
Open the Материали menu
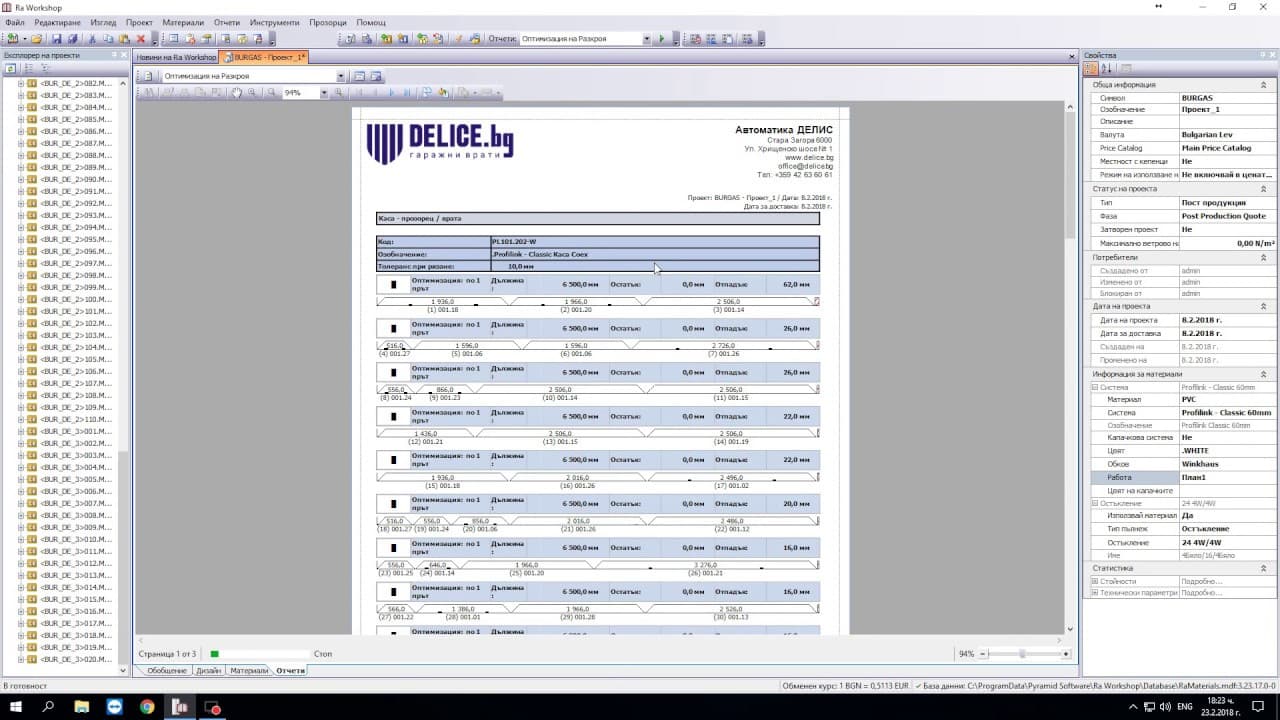(x=183, y=22)
